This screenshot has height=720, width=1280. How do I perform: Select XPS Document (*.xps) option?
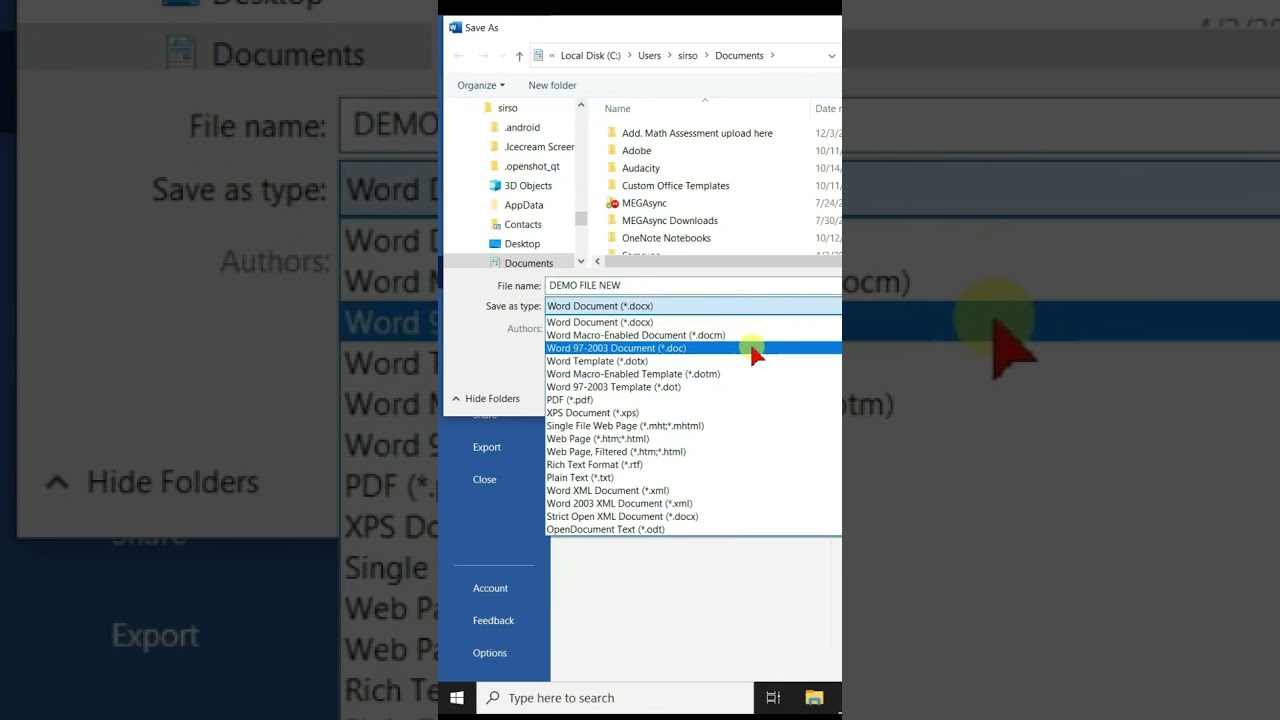[x=694, y=413]
